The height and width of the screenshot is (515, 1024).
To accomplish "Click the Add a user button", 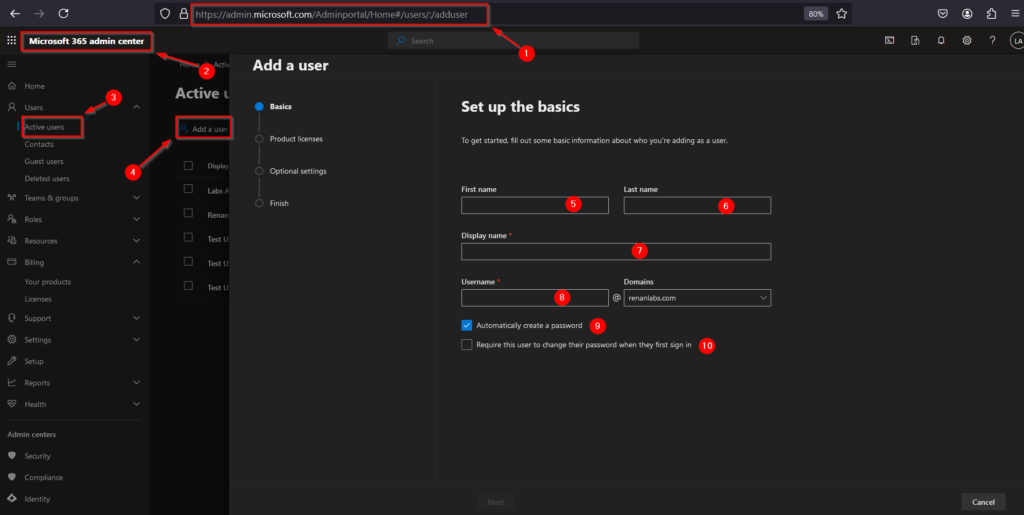I will click(204, 129).
